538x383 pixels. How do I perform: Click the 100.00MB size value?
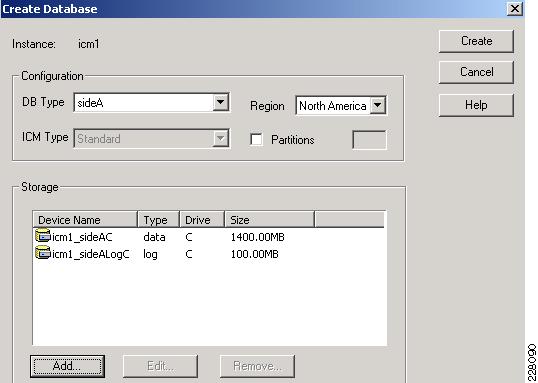(x=254, y=254)
